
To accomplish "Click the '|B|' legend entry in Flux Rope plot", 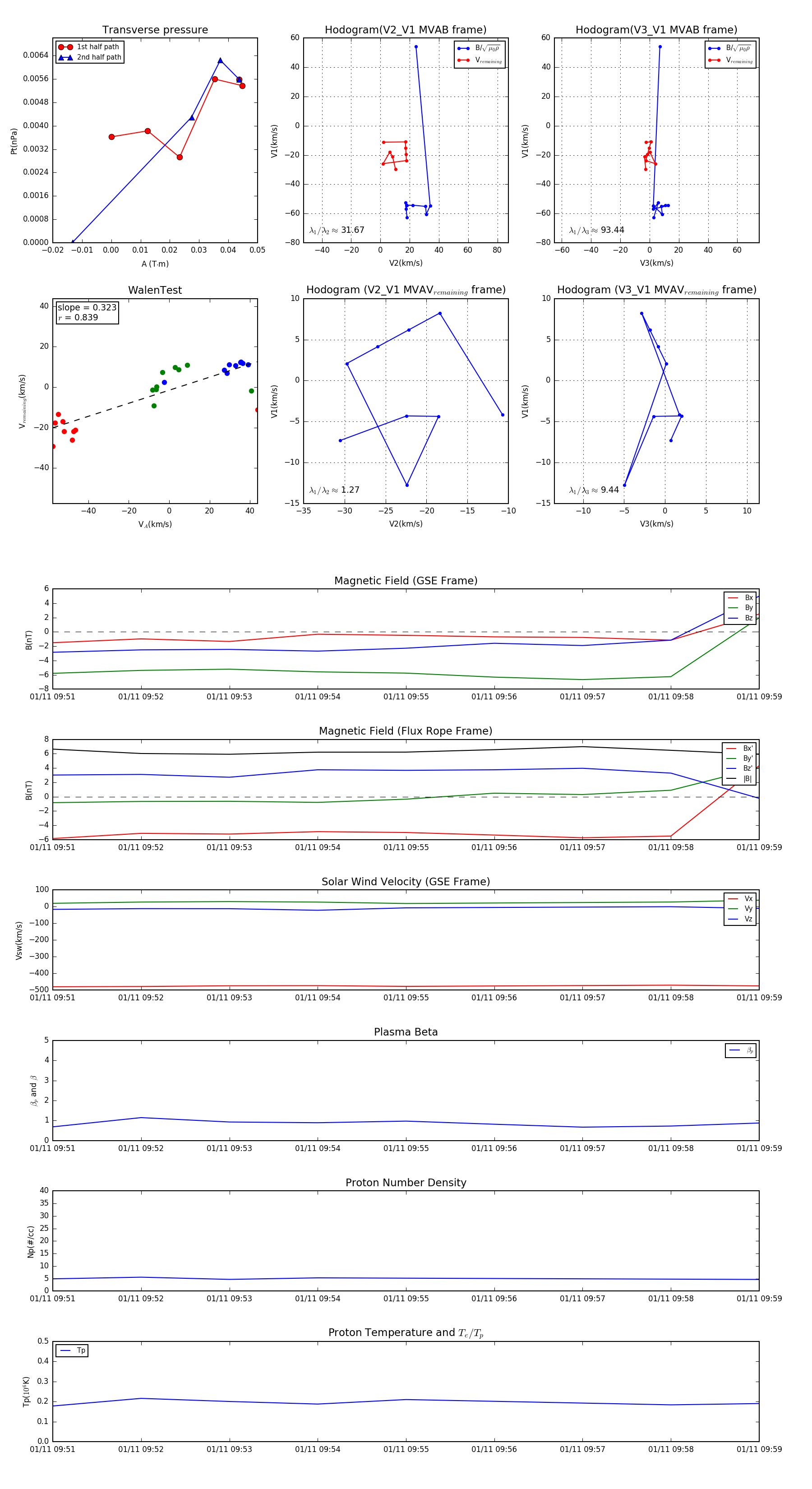I will point(740,779).
